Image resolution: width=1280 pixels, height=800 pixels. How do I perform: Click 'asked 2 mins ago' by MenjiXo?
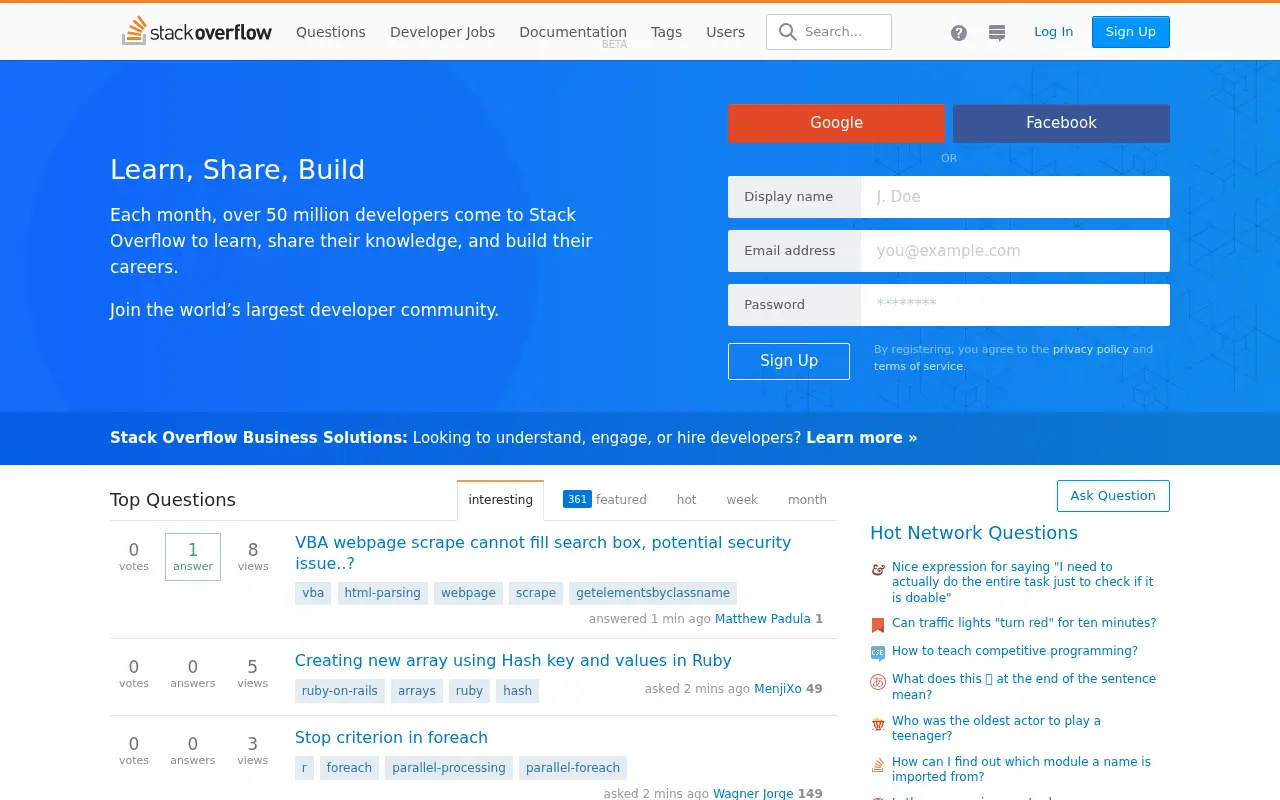click(697, 689)
